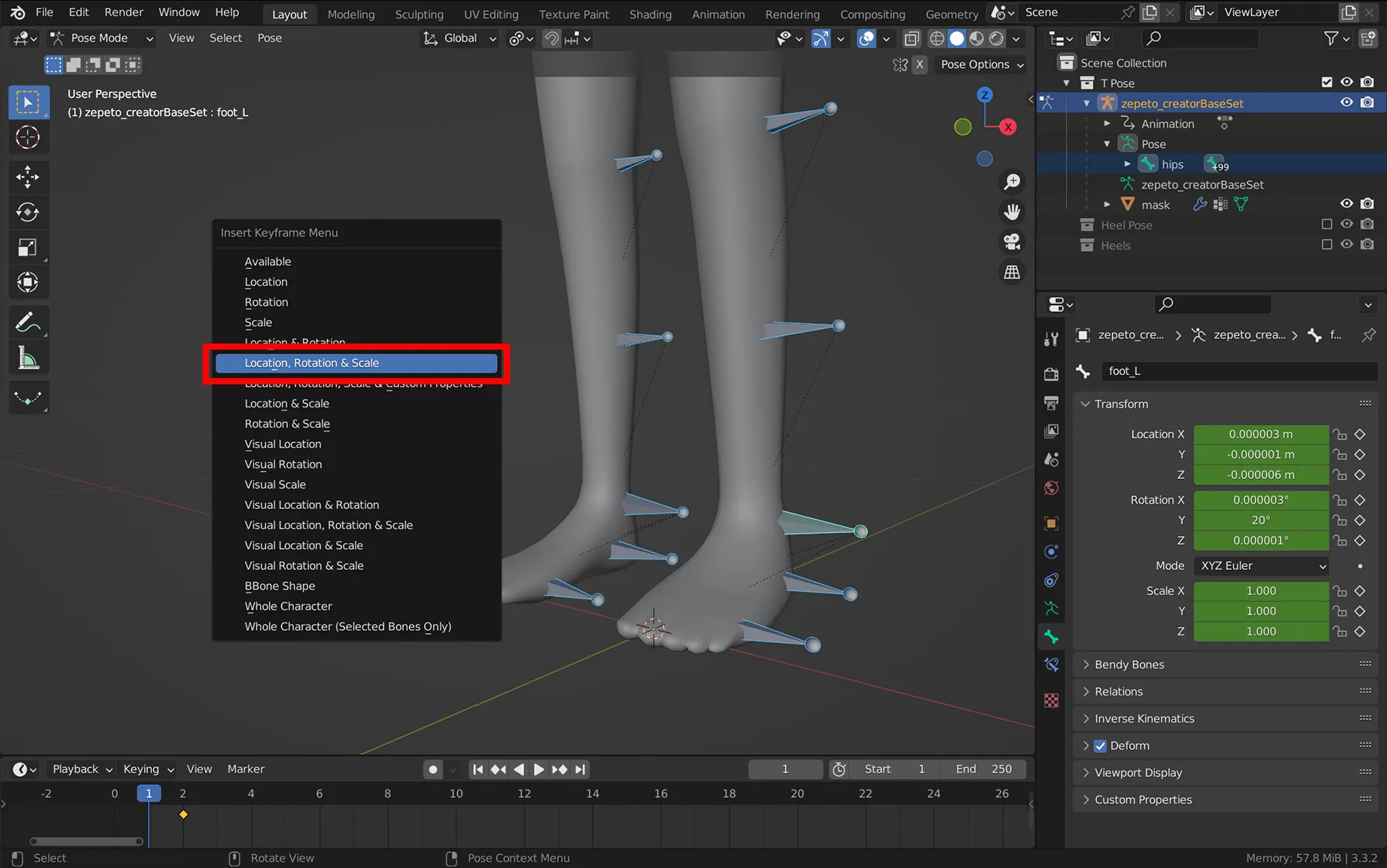This screenshot has width=1387, height=868.
Task: Open the Render menu
Action: point(124,12)
